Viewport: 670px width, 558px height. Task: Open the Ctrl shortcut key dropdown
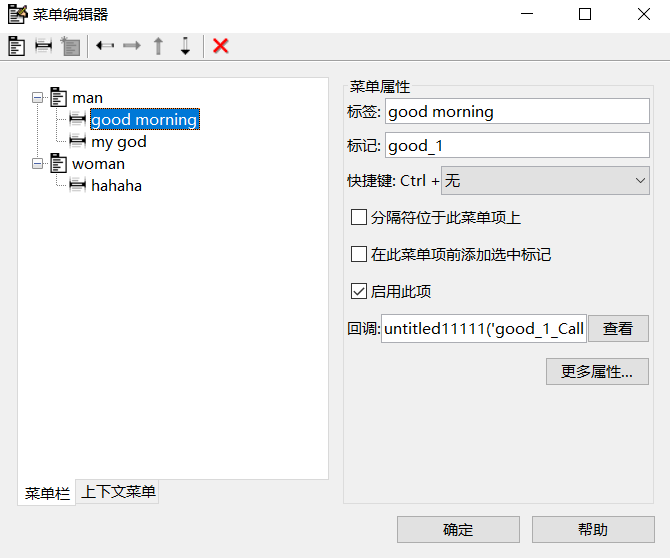(545, 181)
